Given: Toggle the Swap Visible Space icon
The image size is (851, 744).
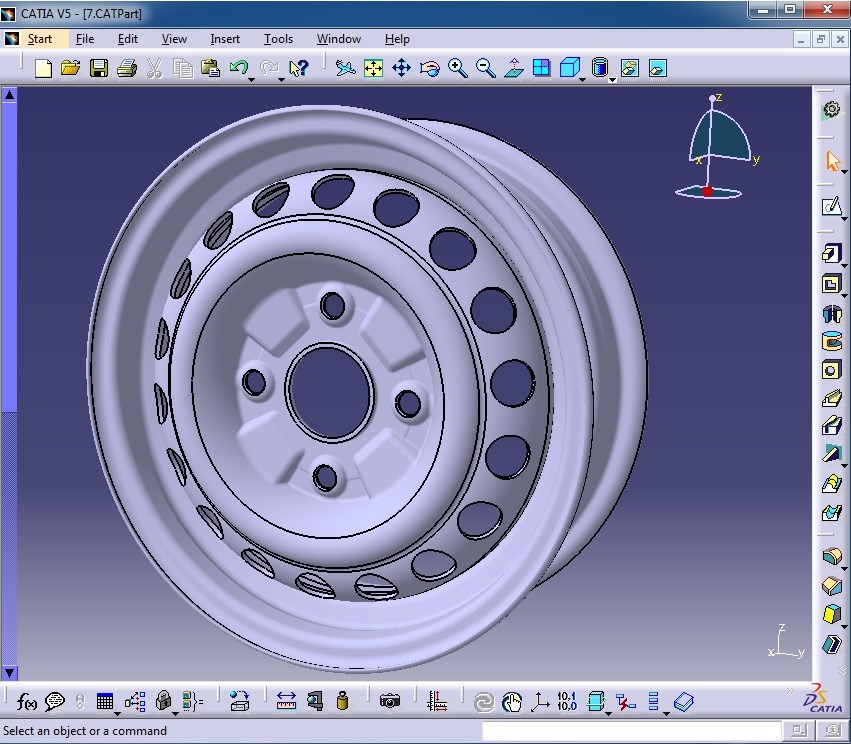Looking at the screenshot, I should coord(657,68).
